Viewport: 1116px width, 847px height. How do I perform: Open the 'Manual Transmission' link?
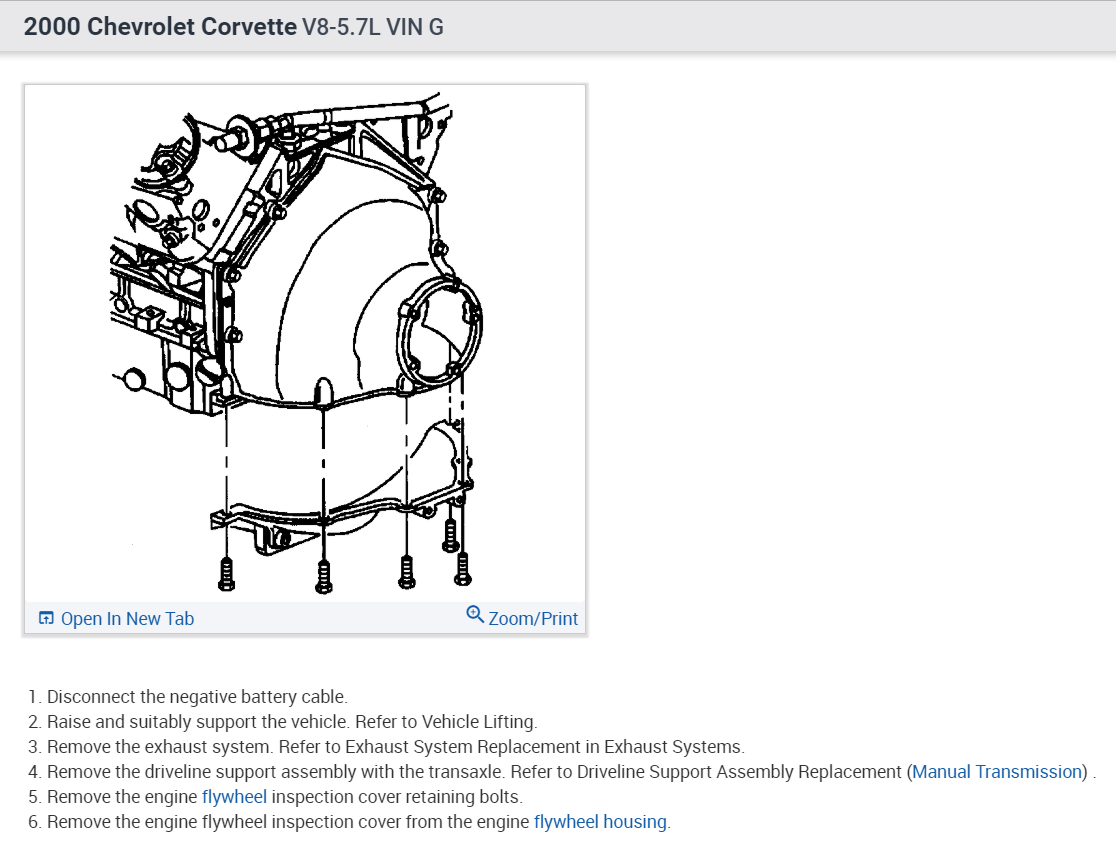(x=997, y=772)
